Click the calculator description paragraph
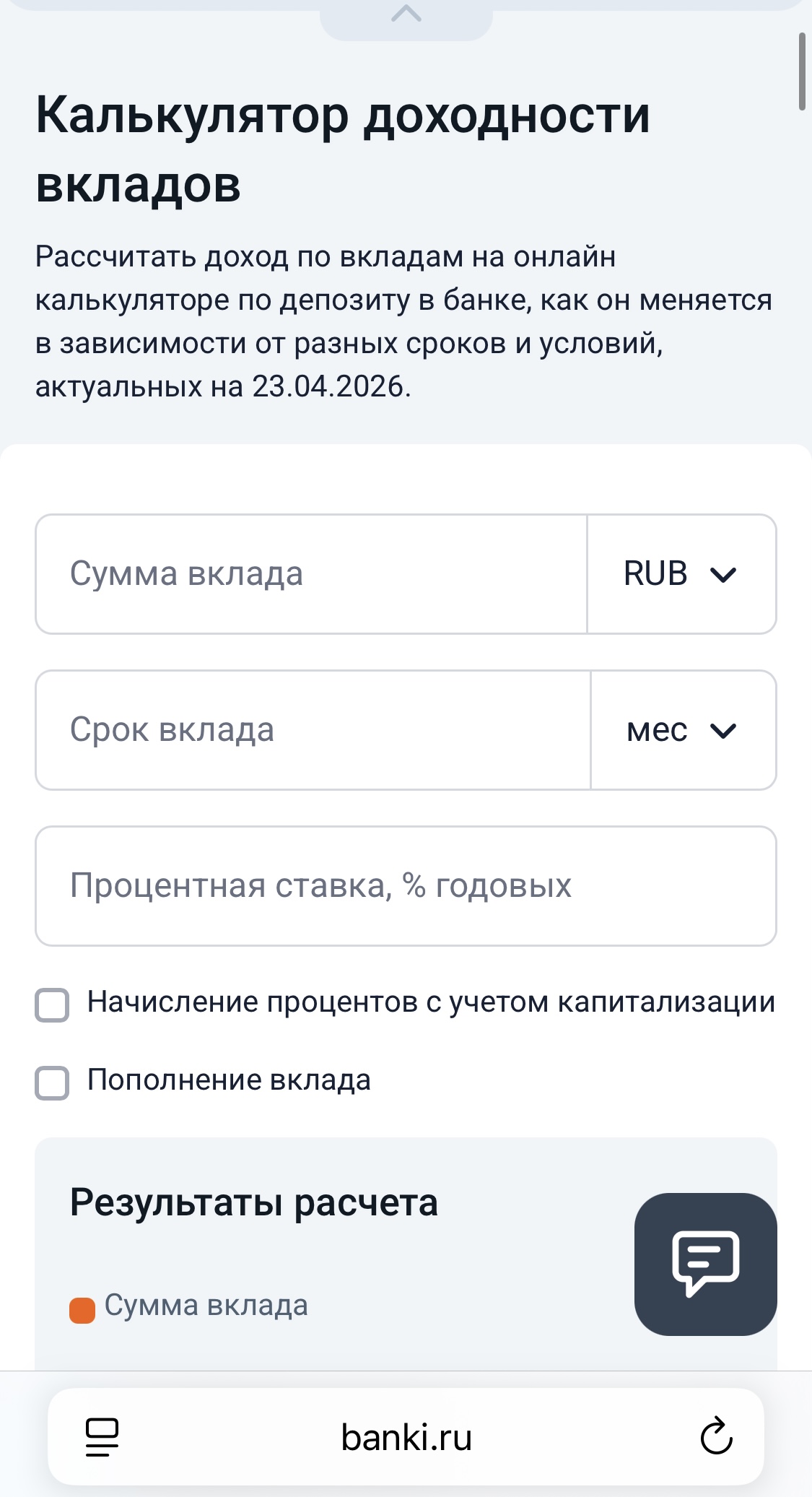The image size is (812, 1497). tap(403, 321)
